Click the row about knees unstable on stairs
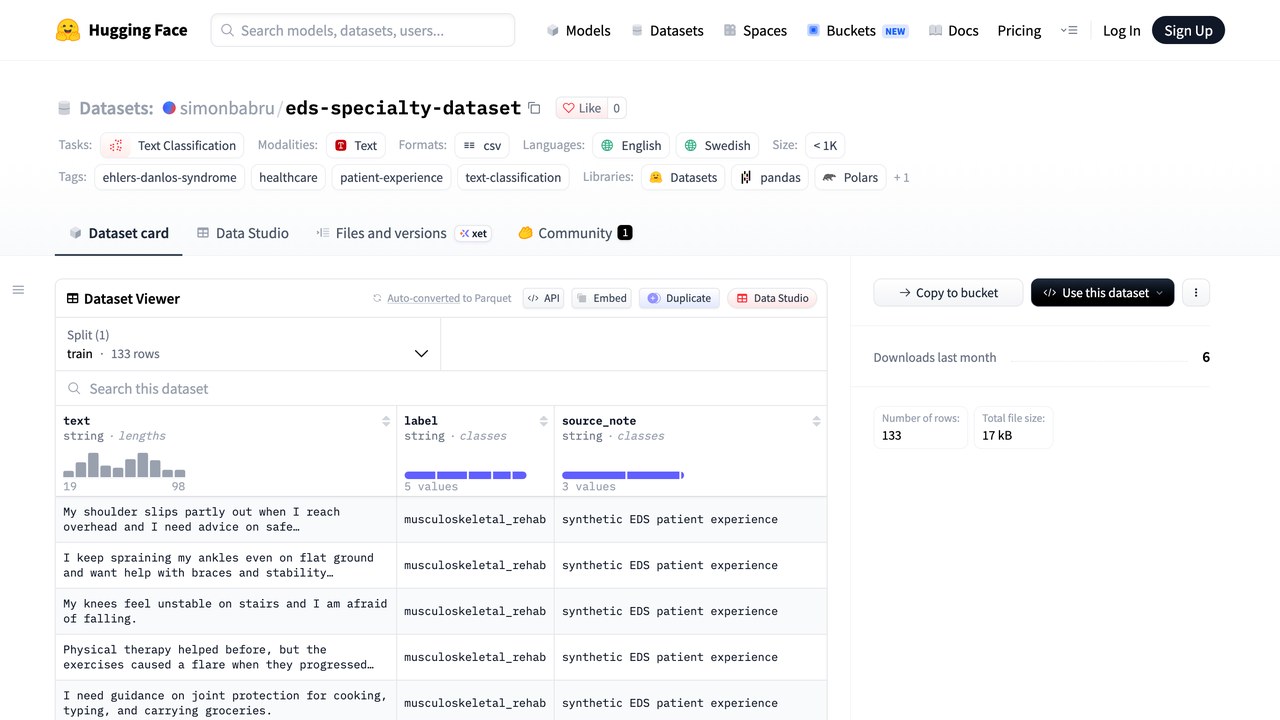 coord(441,611)
